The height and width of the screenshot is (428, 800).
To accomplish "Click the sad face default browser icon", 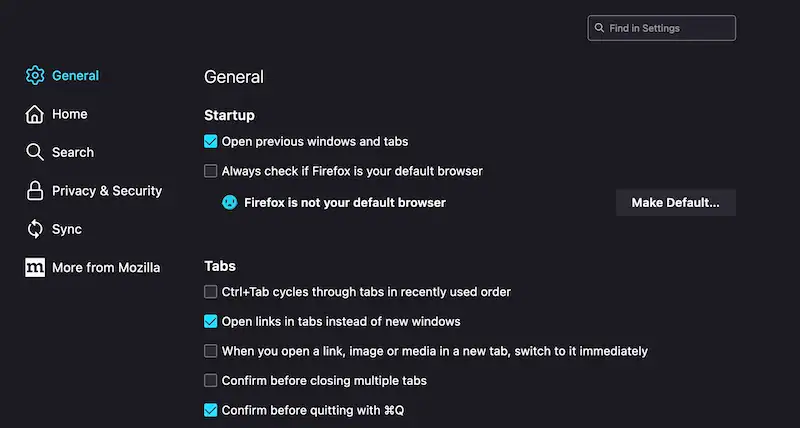I will point(229,202).
